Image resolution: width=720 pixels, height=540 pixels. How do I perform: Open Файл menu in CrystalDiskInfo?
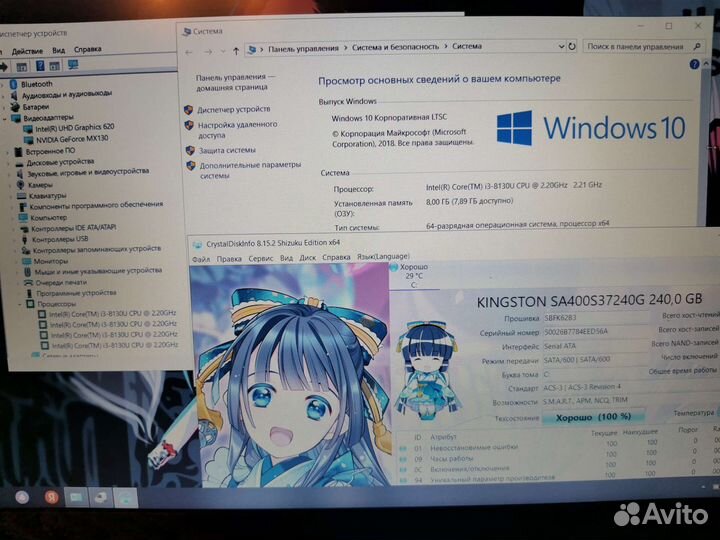(x=201, y=259)
